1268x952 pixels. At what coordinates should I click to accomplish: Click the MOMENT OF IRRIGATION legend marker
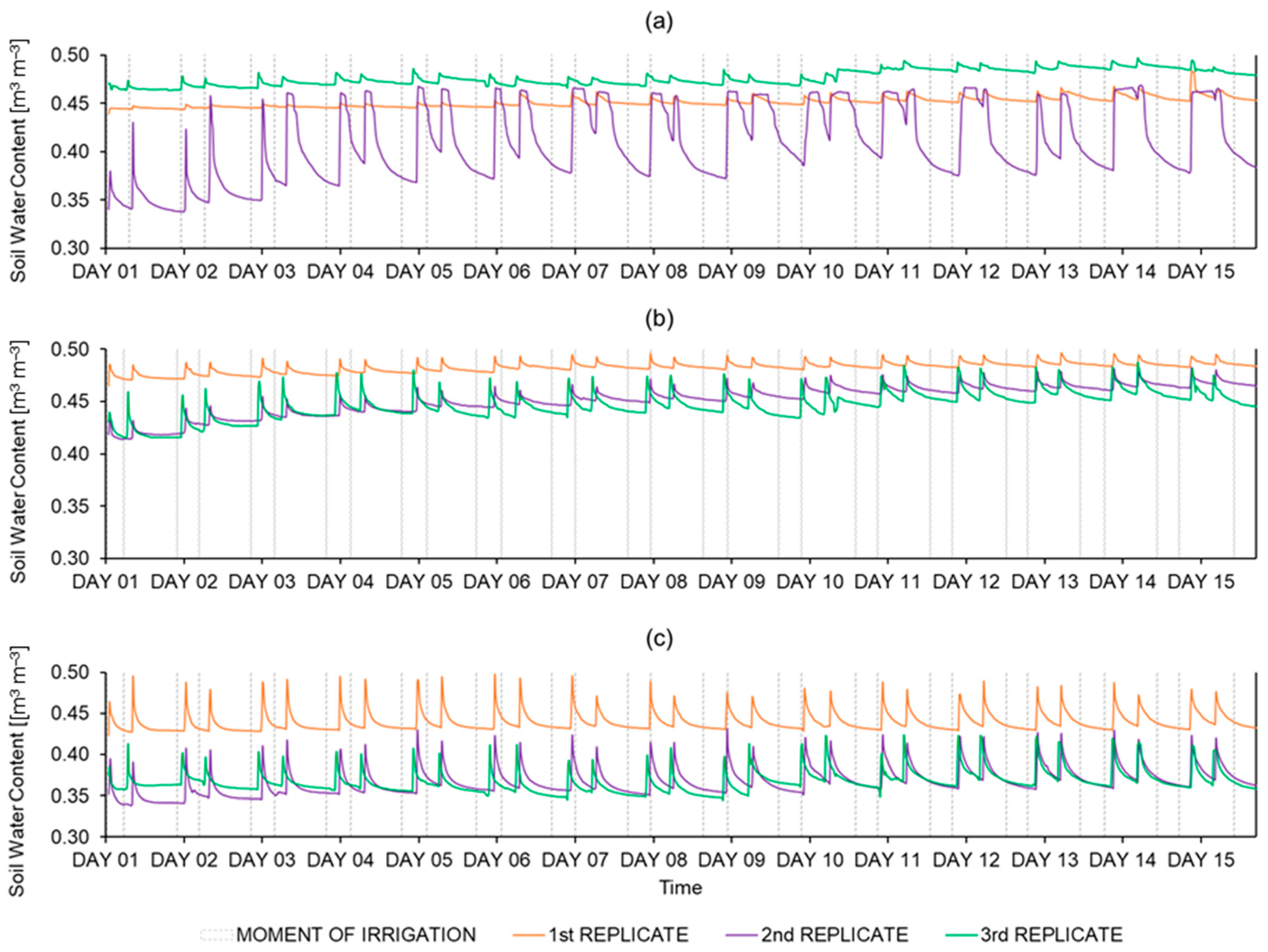click(x=217, y=934)
